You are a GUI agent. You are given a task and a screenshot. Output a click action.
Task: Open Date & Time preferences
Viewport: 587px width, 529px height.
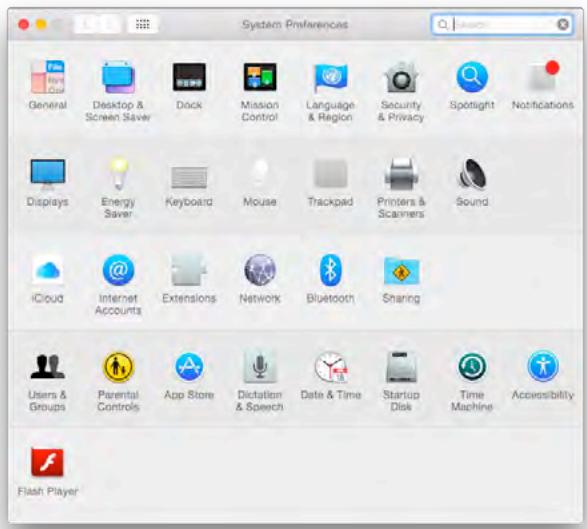coord(331,367)
